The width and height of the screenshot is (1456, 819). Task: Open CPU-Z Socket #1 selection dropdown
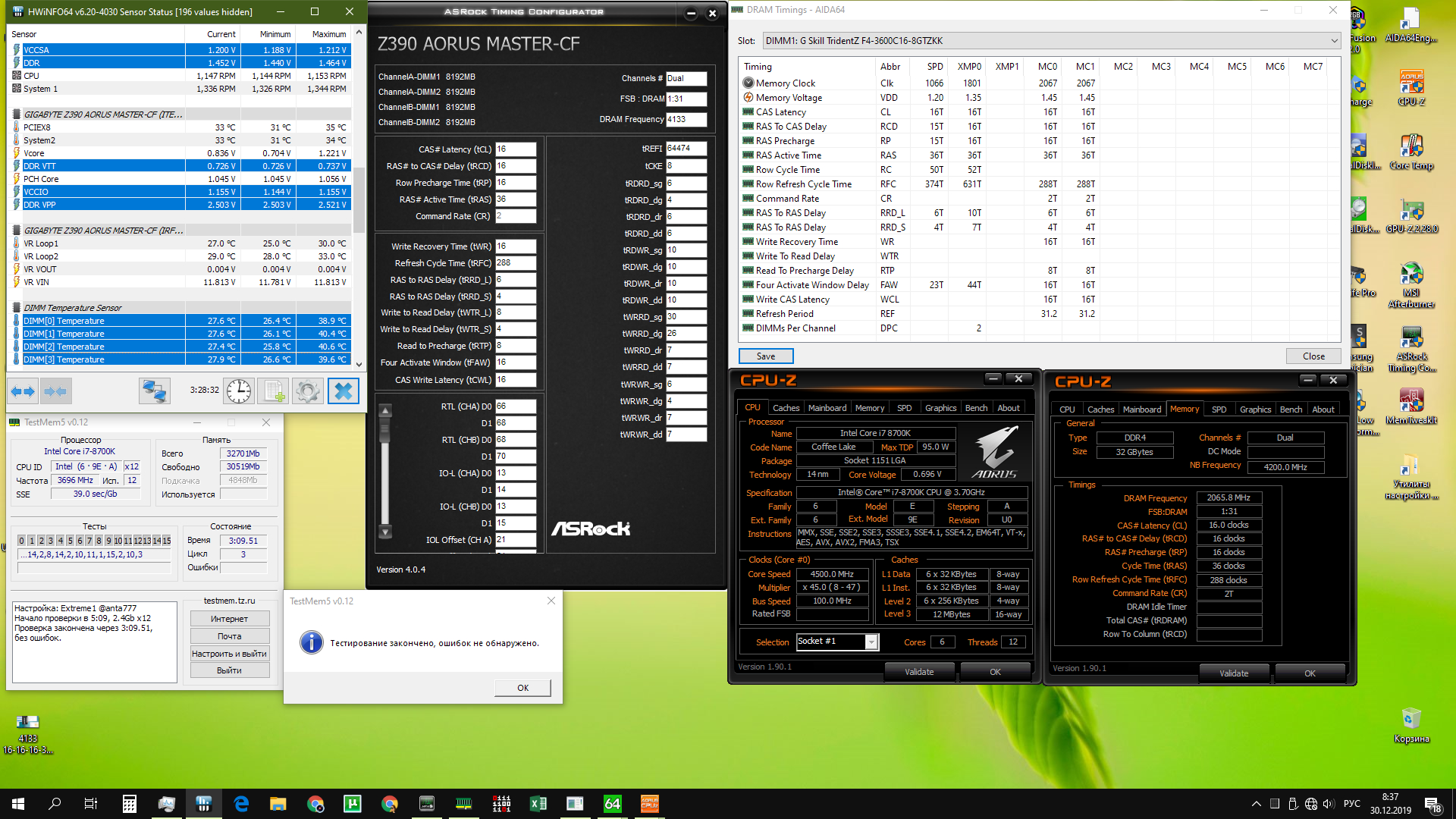871,642
